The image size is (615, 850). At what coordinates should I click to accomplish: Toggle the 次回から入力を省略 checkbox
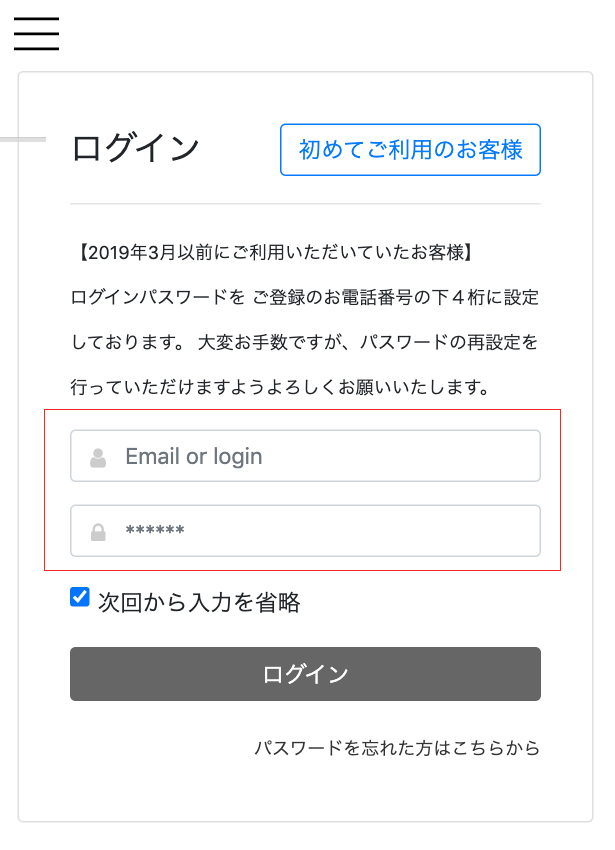click(80, 598)
